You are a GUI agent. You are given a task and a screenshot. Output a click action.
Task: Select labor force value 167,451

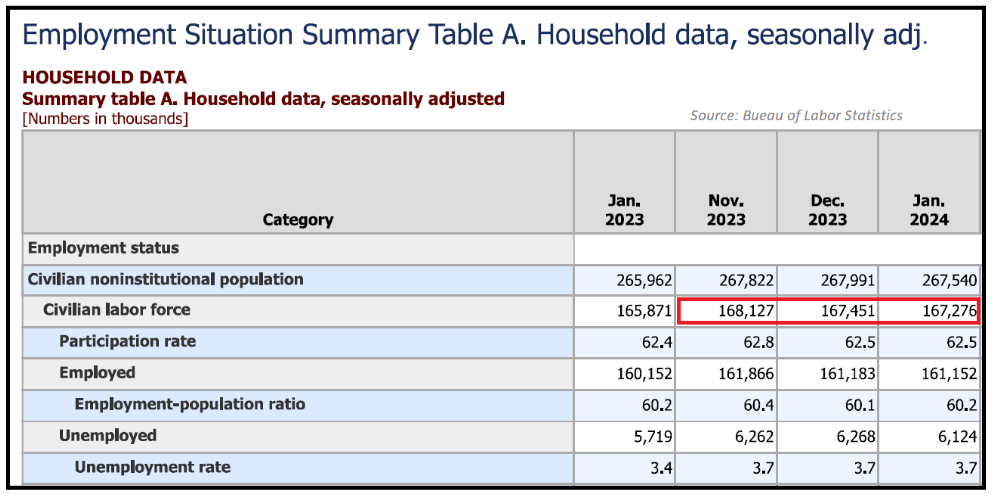pyautogui.click(x=847, y=311)
